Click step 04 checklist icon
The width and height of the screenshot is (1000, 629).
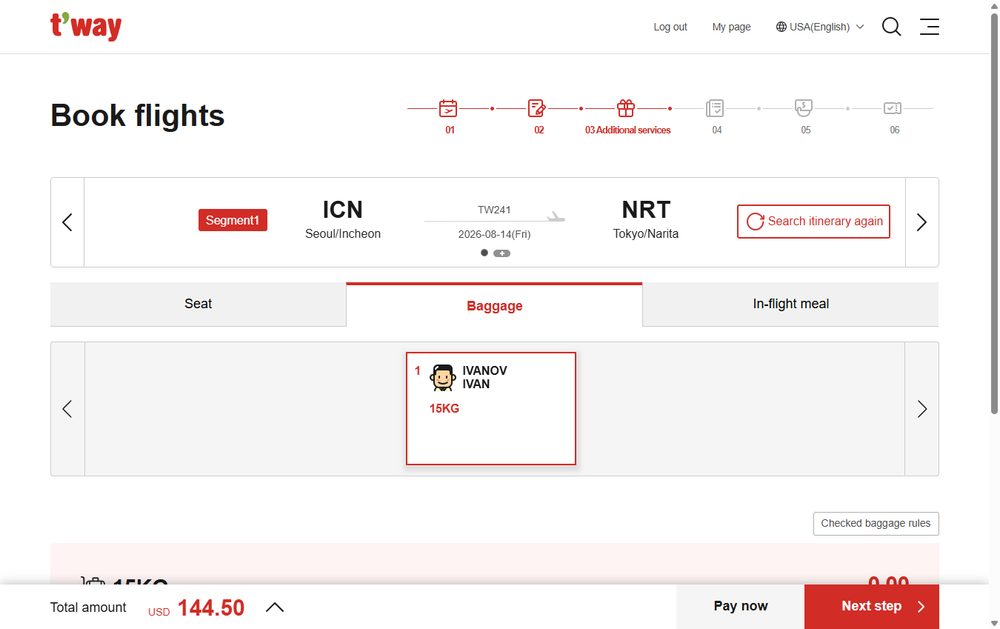(715, 108)
